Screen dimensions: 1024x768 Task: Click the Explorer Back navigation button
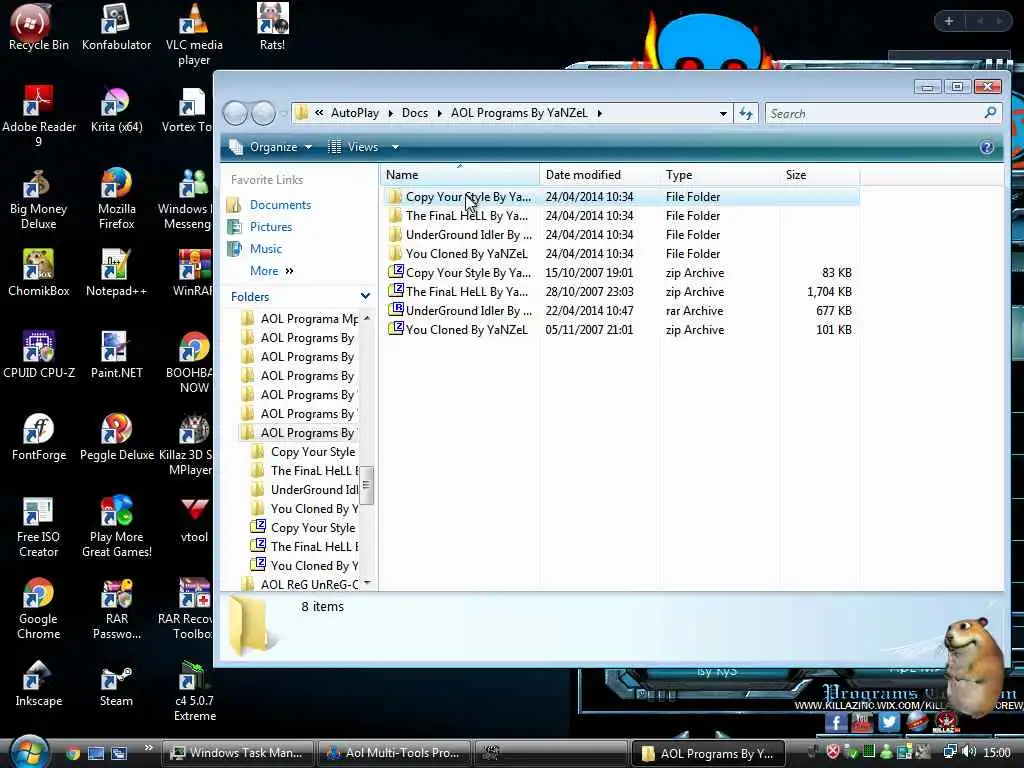(236, 114)
